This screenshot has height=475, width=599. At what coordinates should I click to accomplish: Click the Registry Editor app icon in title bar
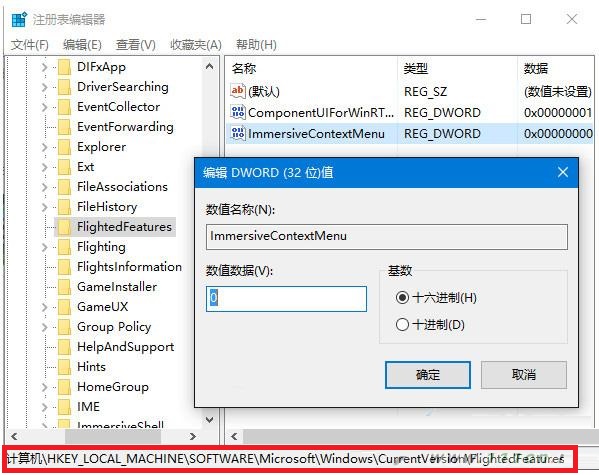click(x=19, y=19)
